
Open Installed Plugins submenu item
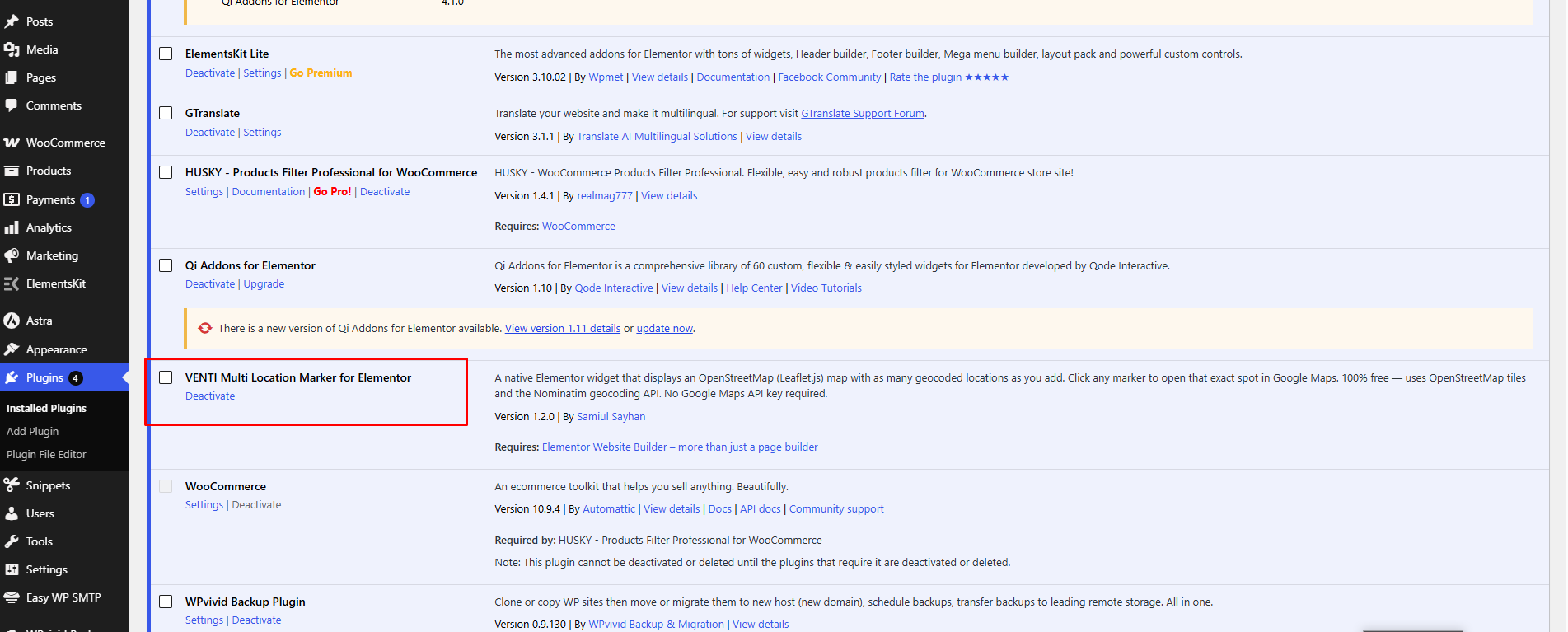tap(46, 408)
